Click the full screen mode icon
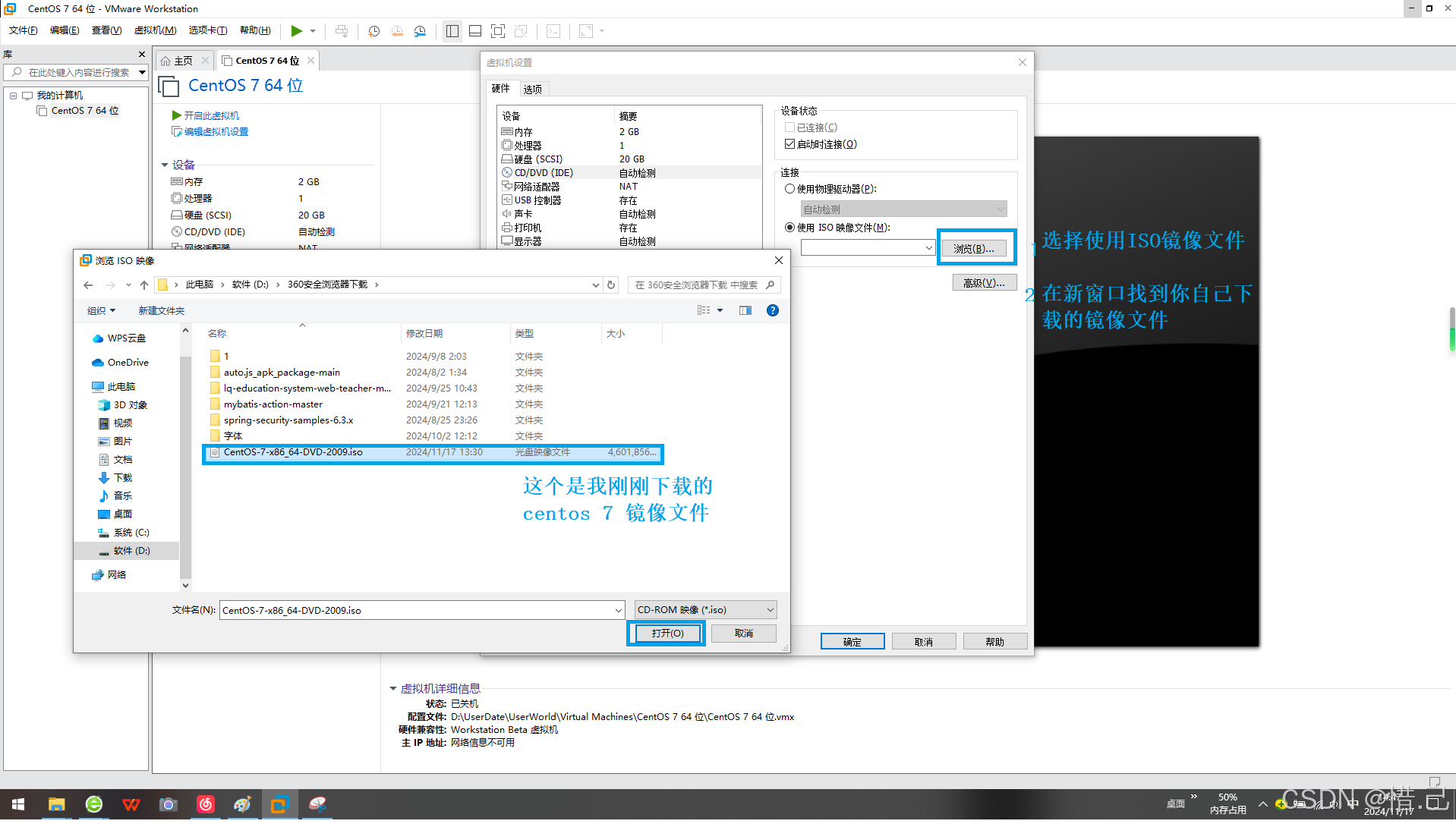The width and height of the screenshot is (1456, 824). point(498,31)
